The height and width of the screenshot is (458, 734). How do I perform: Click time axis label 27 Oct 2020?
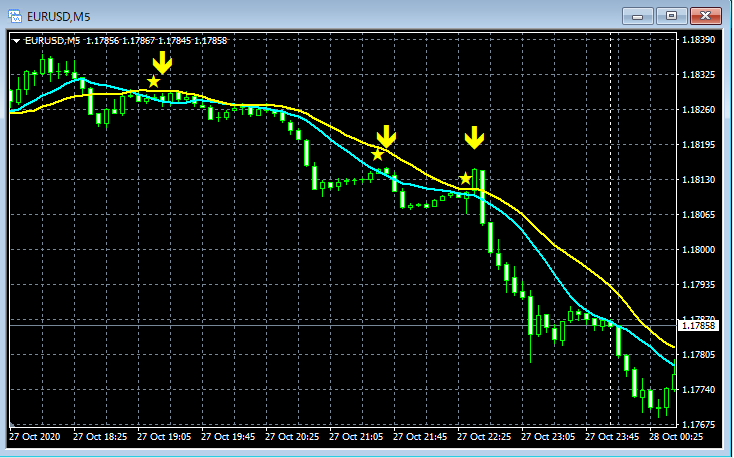[x=35, y=437]
